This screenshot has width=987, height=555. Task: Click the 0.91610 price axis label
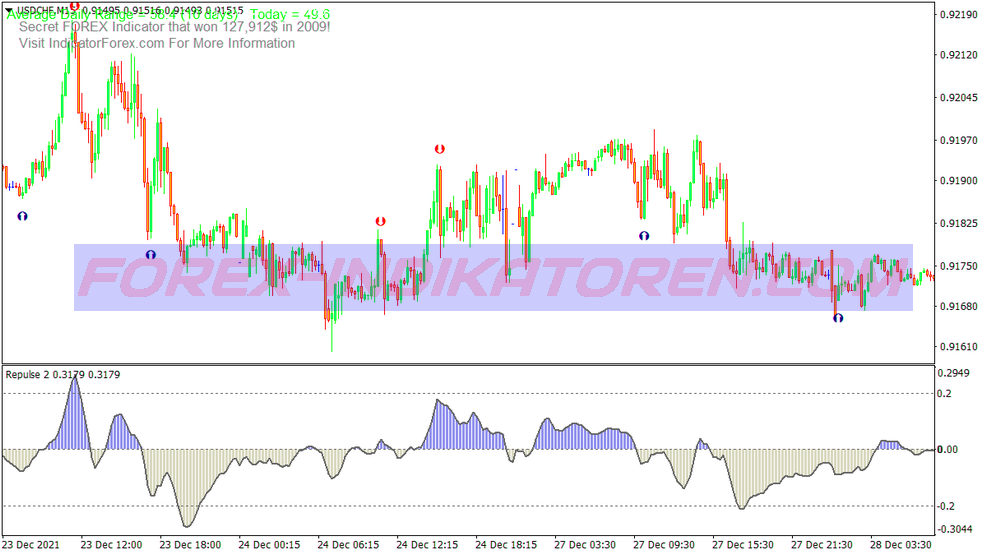(x=959, y=347)
